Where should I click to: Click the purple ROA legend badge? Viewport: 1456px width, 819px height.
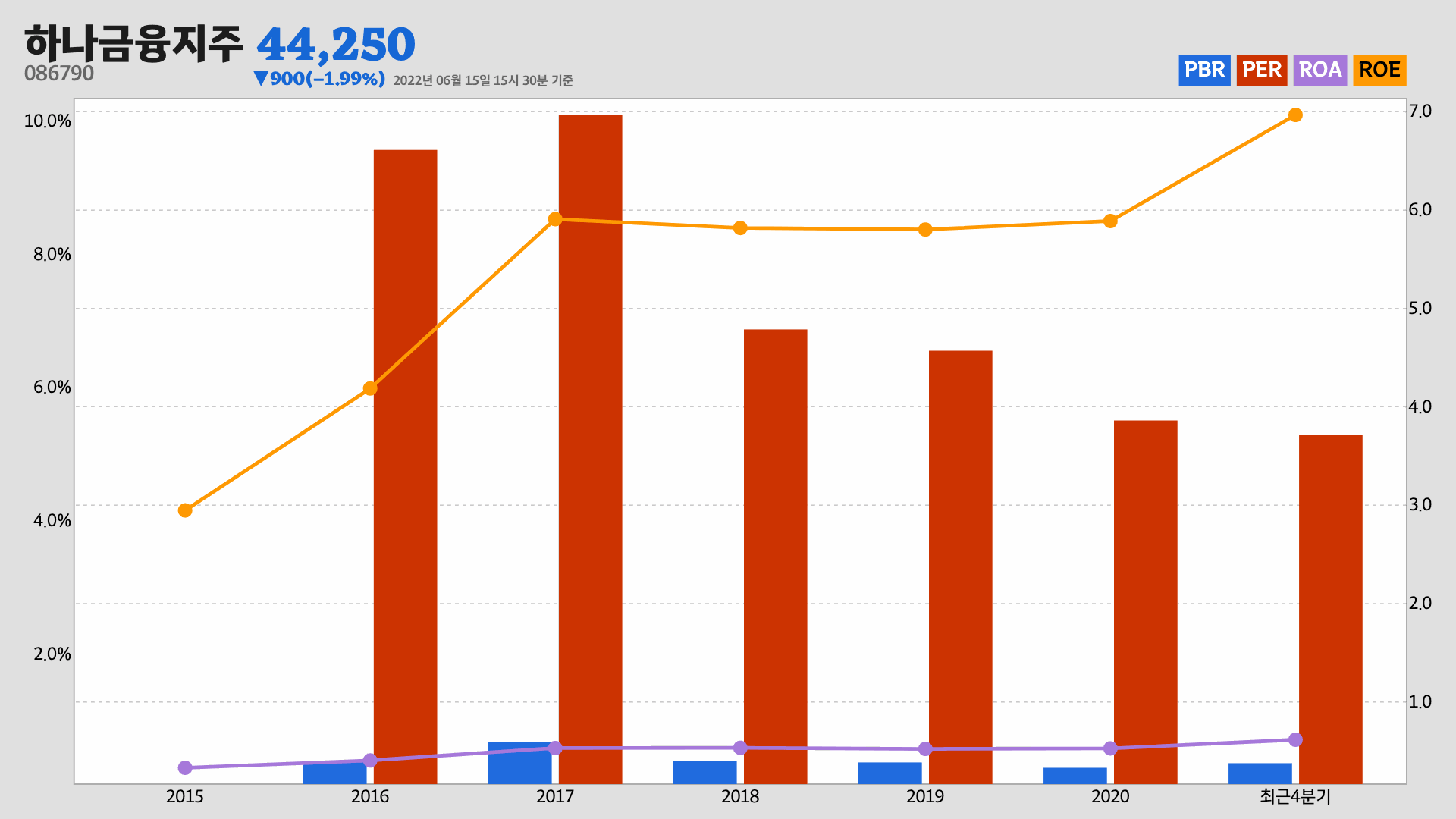pyautogui.click(x=1320, y=71)
